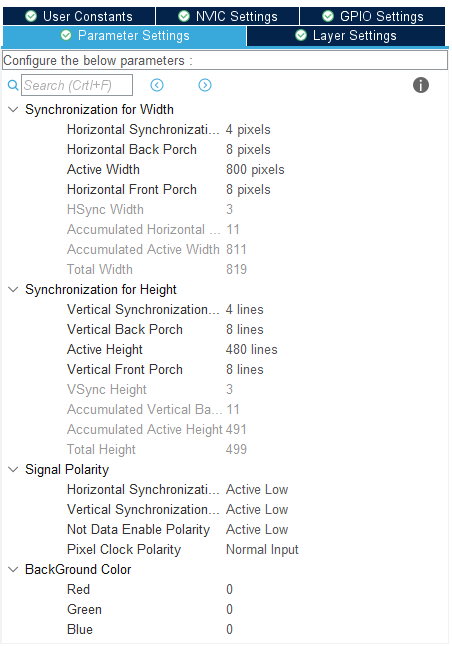Collapse Synchronization for Height section
The image size is (452, 647).
pos(13,290)
